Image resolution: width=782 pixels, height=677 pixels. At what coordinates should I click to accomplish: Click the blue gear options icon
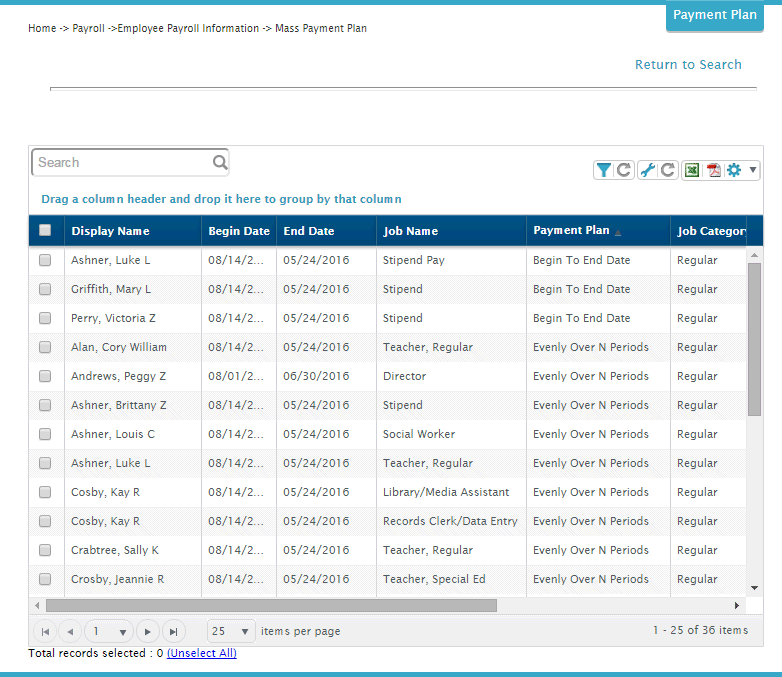pyautogui.click(x=734, y=170)
